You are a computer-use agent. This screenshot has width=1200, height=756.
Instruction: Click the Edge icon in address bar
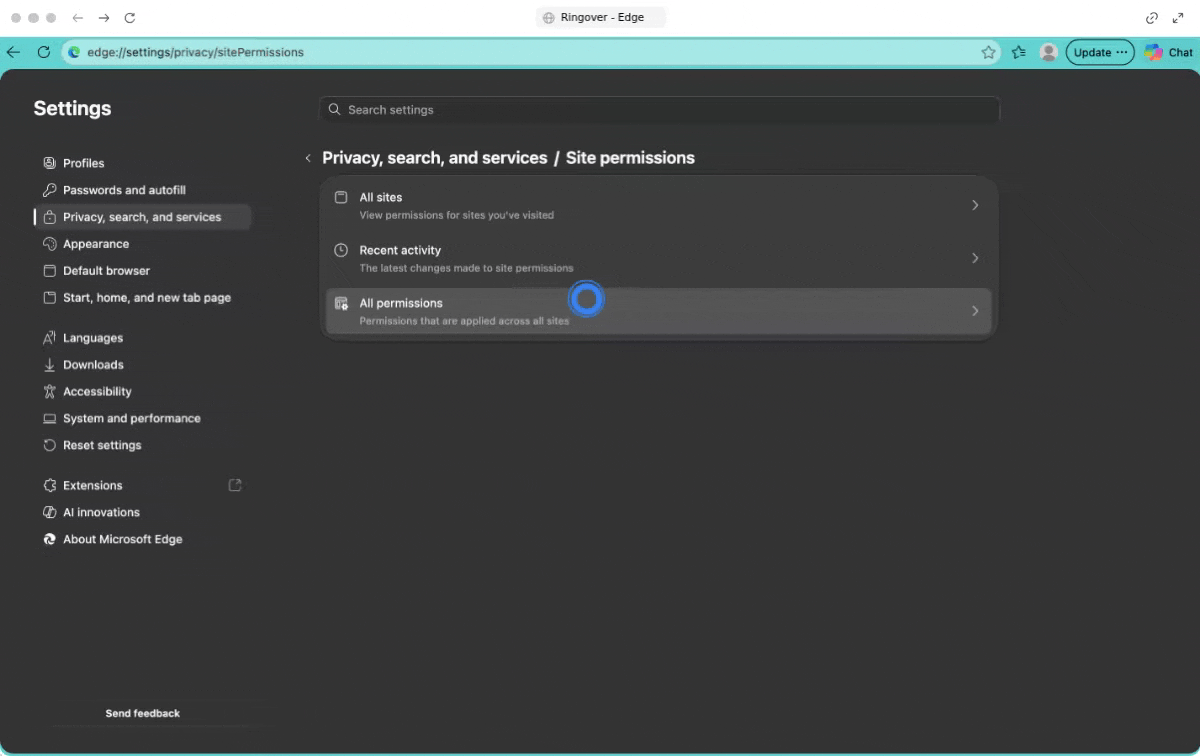click(74, 52)
